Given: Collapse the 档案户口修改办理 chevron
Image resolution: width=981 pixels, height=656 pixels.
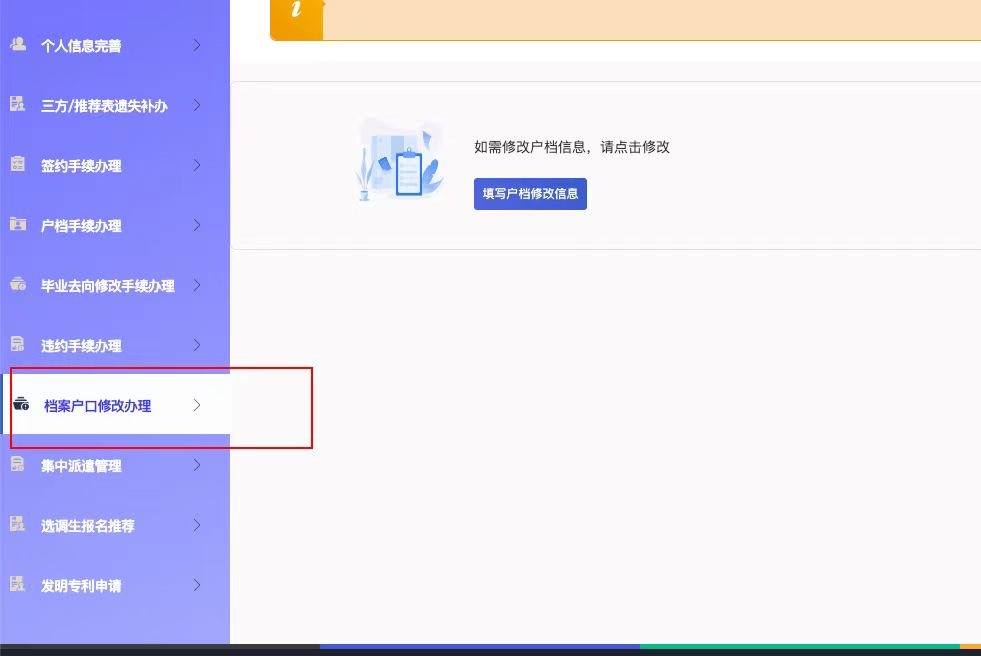Looking at the screenshot, I should click(197, 405).
